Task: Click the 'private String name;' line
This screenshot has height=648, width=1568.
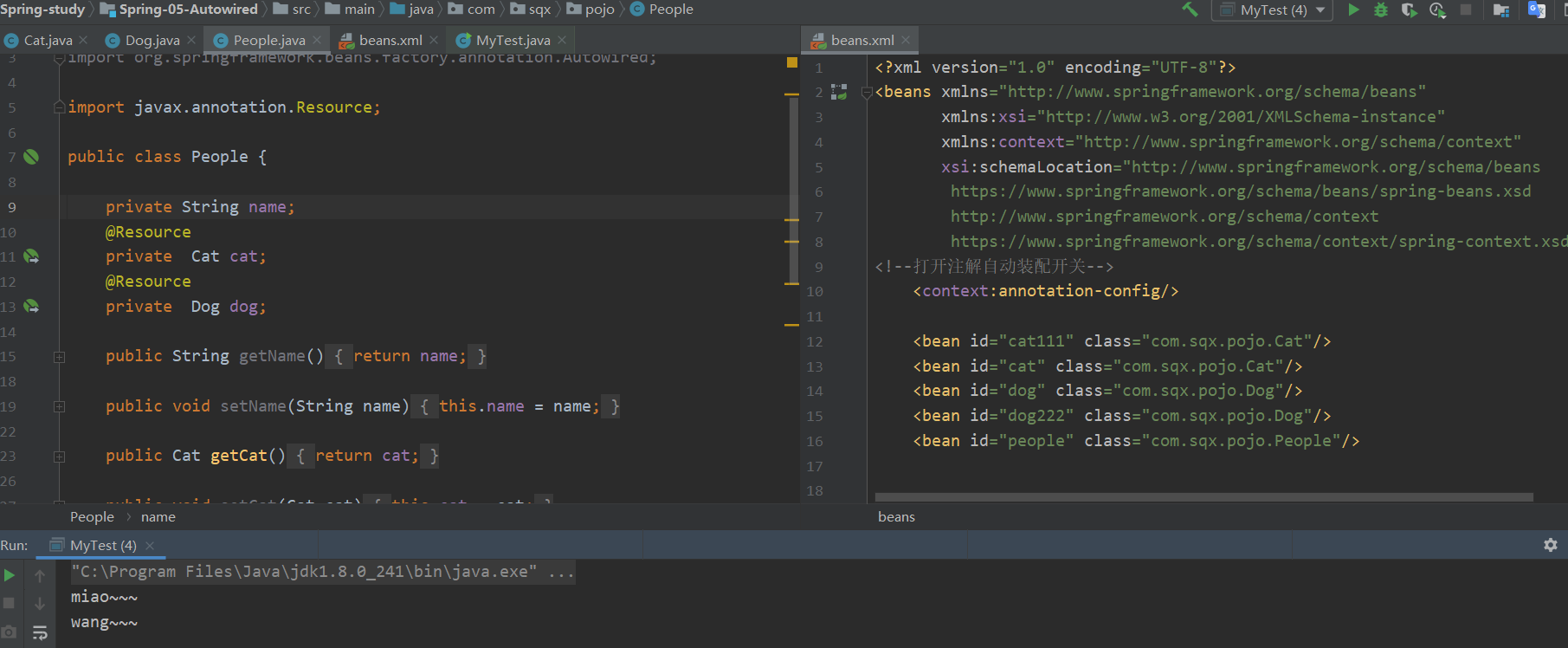Action: pyautogui.click(x=200, y=207)
